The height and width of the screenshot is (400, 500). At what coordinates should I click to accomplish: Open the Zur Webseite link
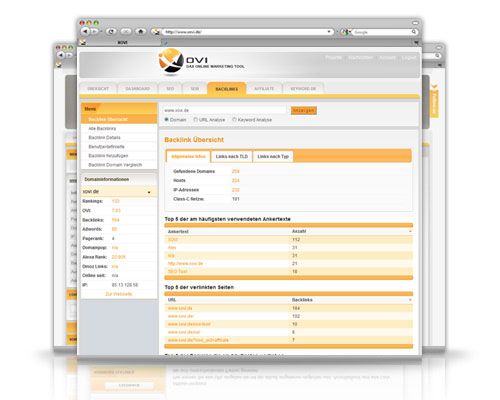pyautogui.click(x=119, y=294)
